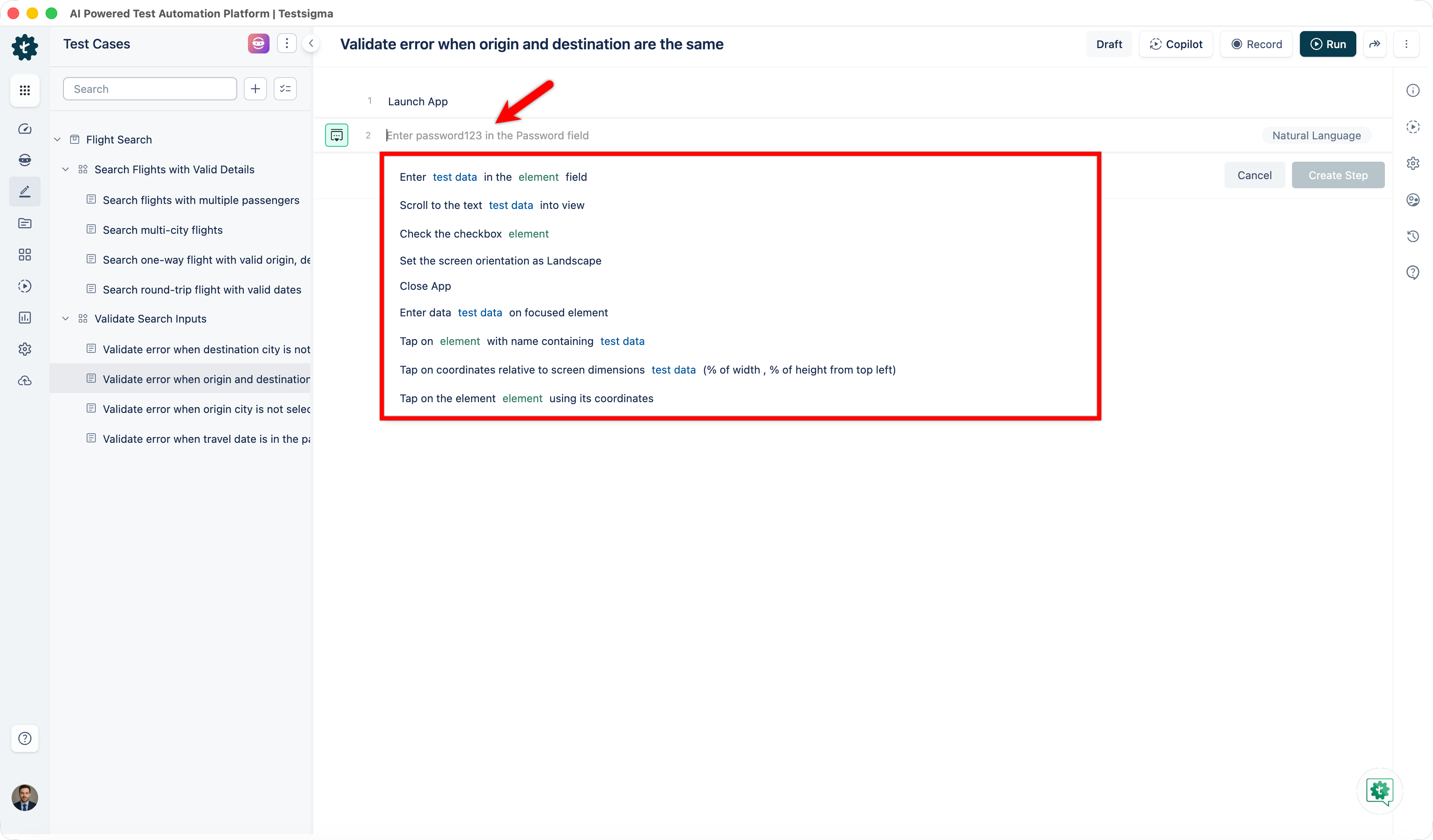Image resolution: width=1433 pixels, height=840 pixels.
Task: Add a new test case with plus icon
Action: coord(255,88)
